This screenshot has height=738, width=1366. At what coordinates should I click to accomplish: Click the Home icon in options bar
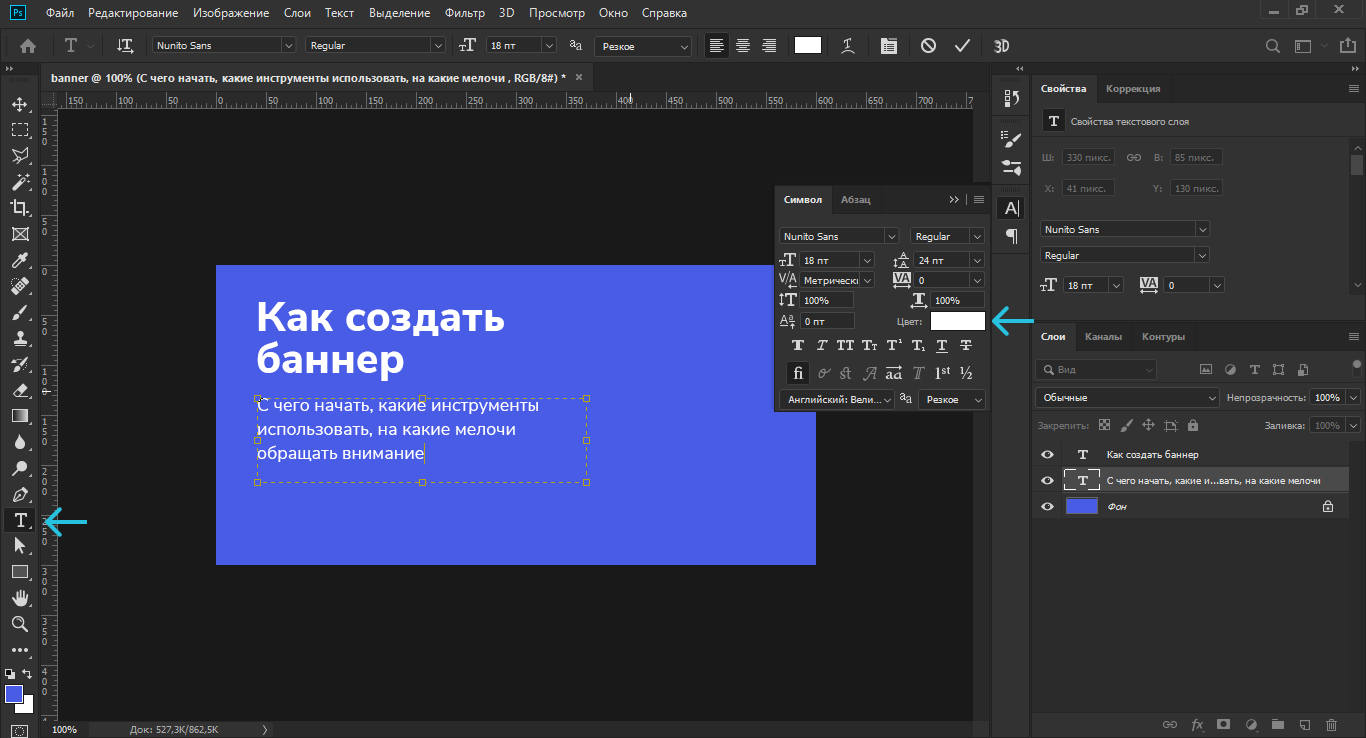click(28, 46)
